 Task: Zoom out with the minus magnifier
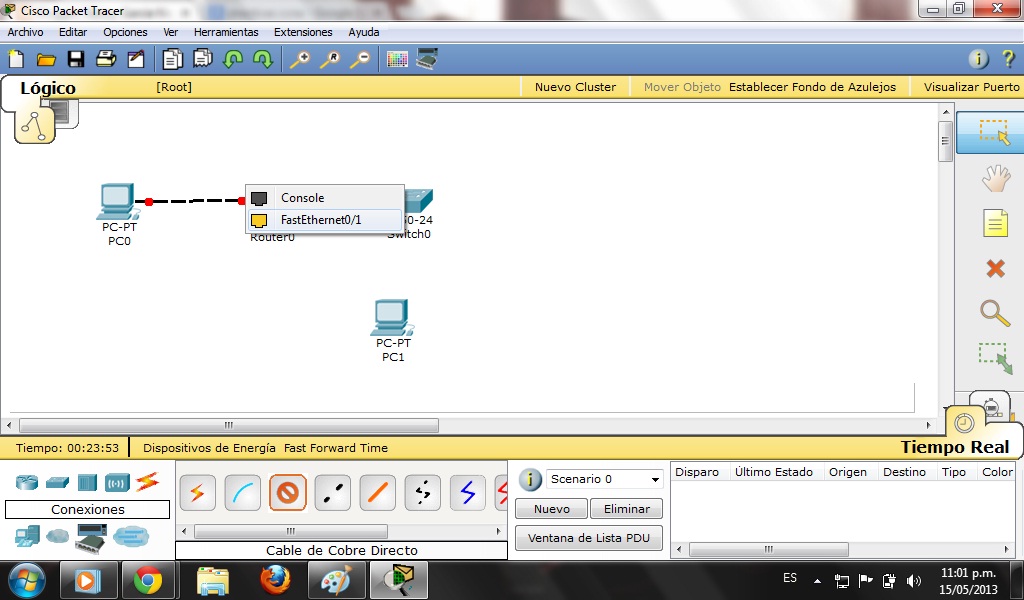360,59
